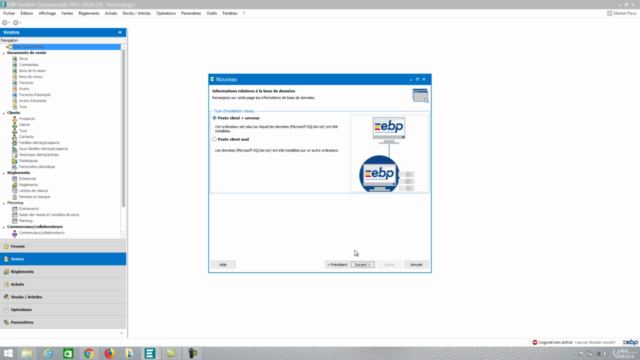
Task: Open the Fichier menu
Action: click(x=9, y=13)
